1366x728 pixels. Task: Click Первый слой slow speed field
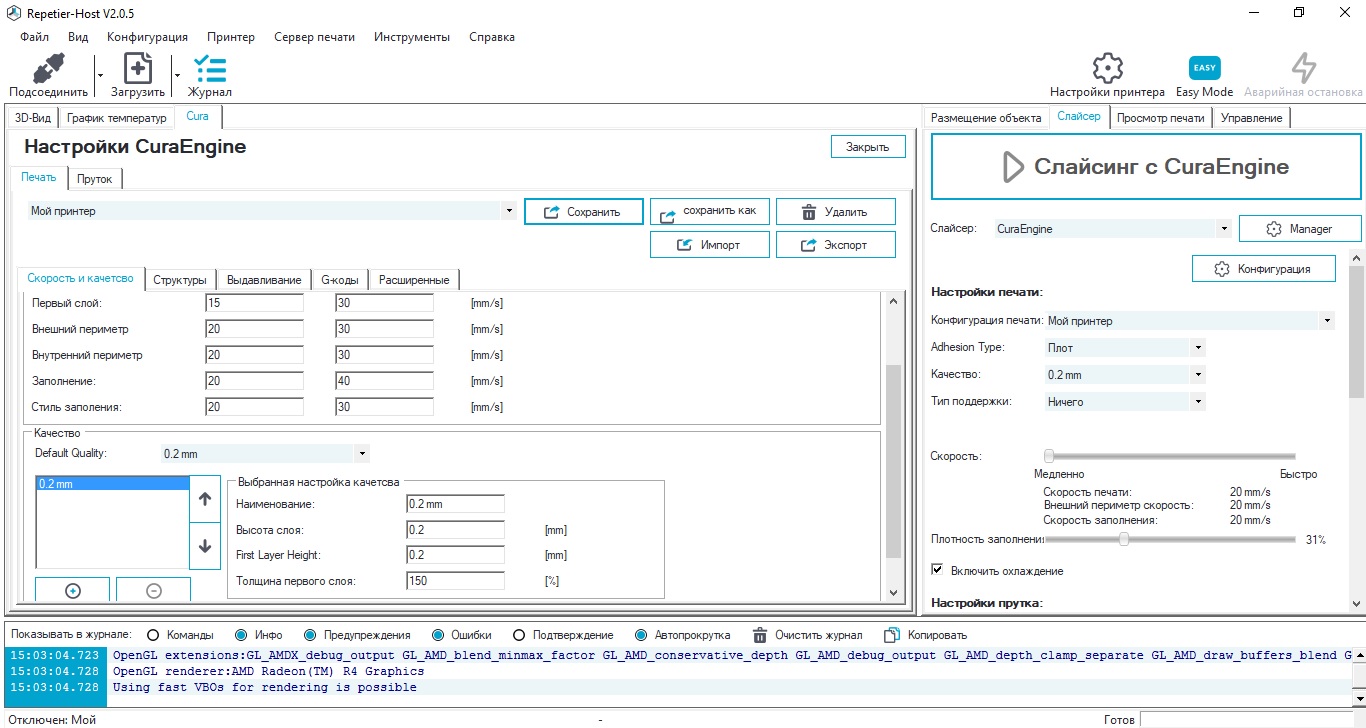pos(254,303)
